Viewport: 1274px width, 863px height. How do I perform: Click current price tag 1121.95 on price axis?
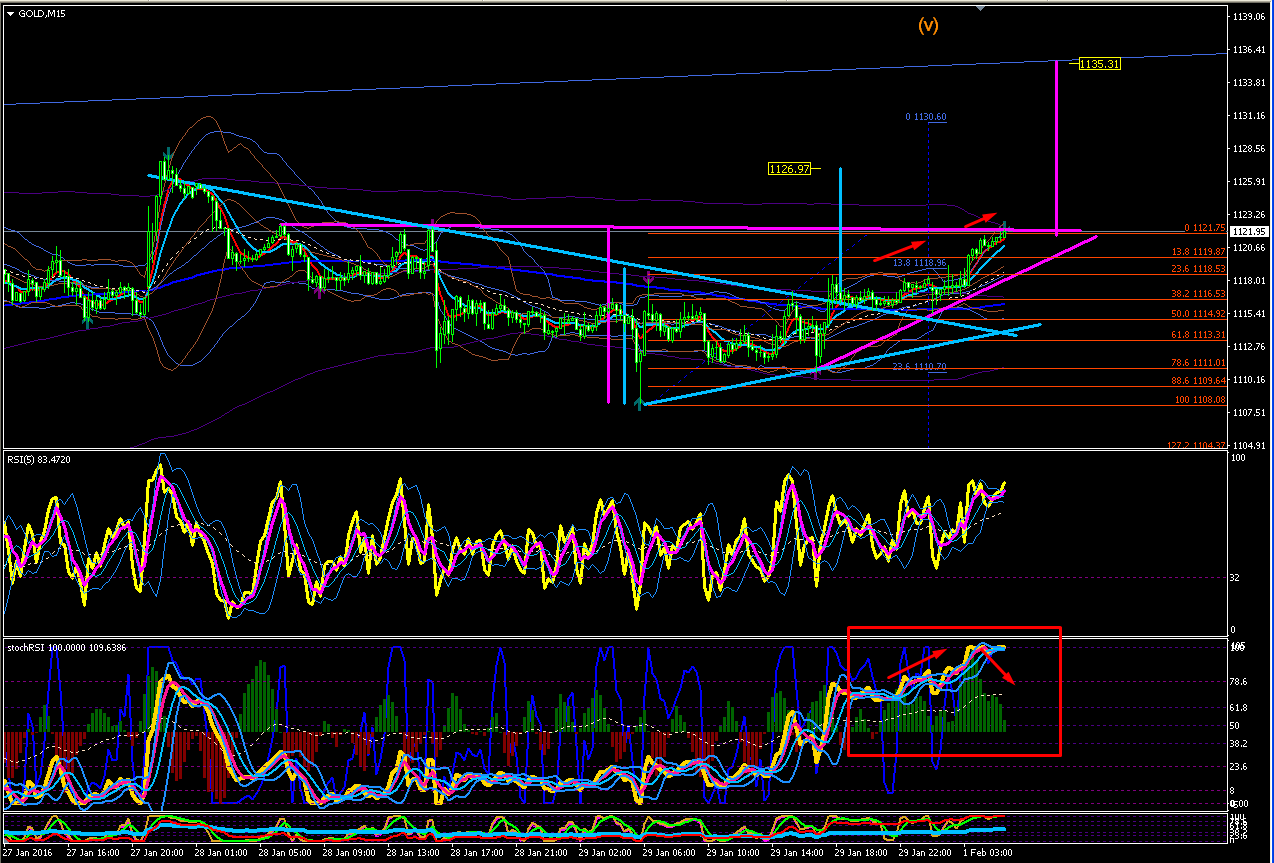pyautogui.click(x=1250, y=231)
